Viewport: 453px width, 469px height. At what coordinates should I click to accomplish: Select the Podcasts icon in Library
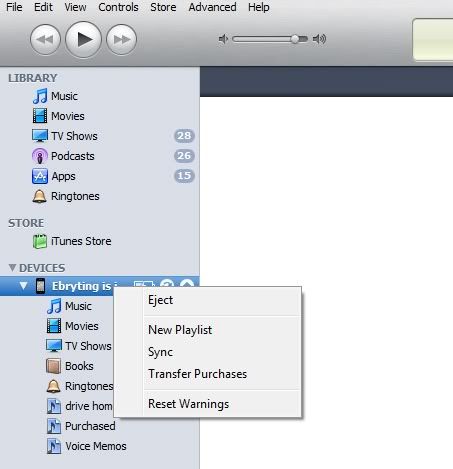coord(40,156)
